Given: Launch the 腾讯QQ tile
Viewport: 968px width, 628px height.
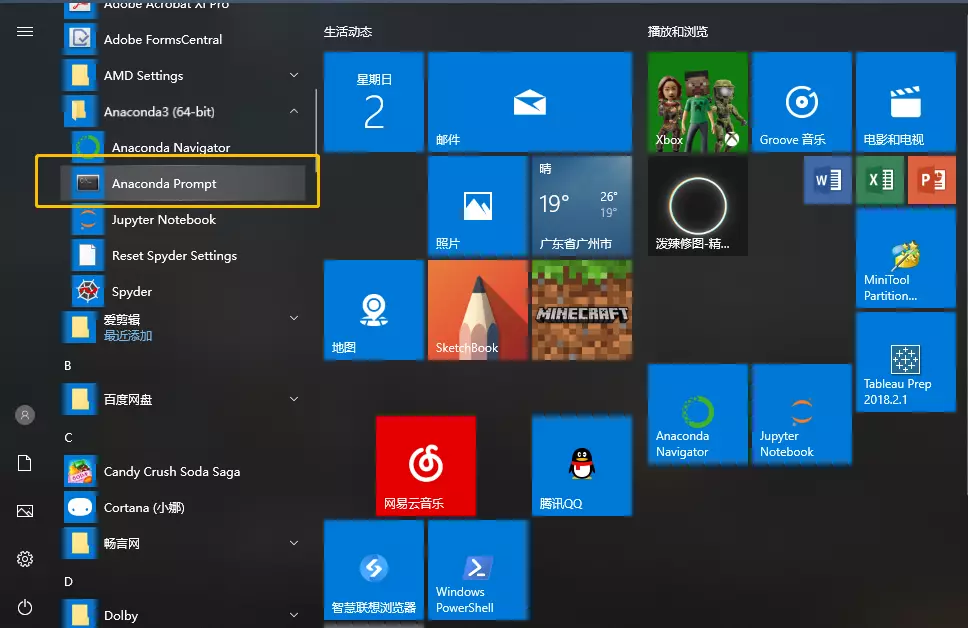Looking at the screenshot, I should coord(582,466).
